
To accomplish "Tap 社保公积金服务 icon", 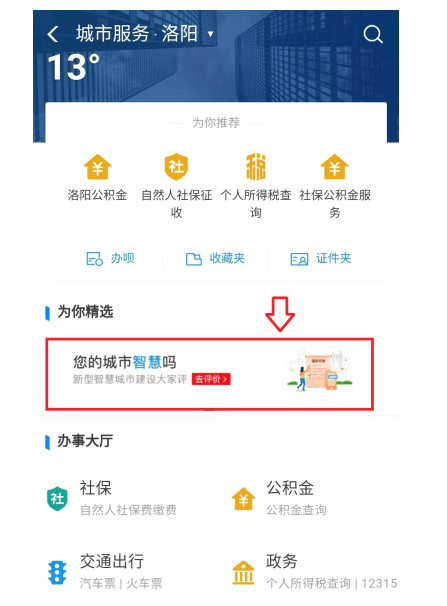I will pyautogui.click(x=335, y=167).
